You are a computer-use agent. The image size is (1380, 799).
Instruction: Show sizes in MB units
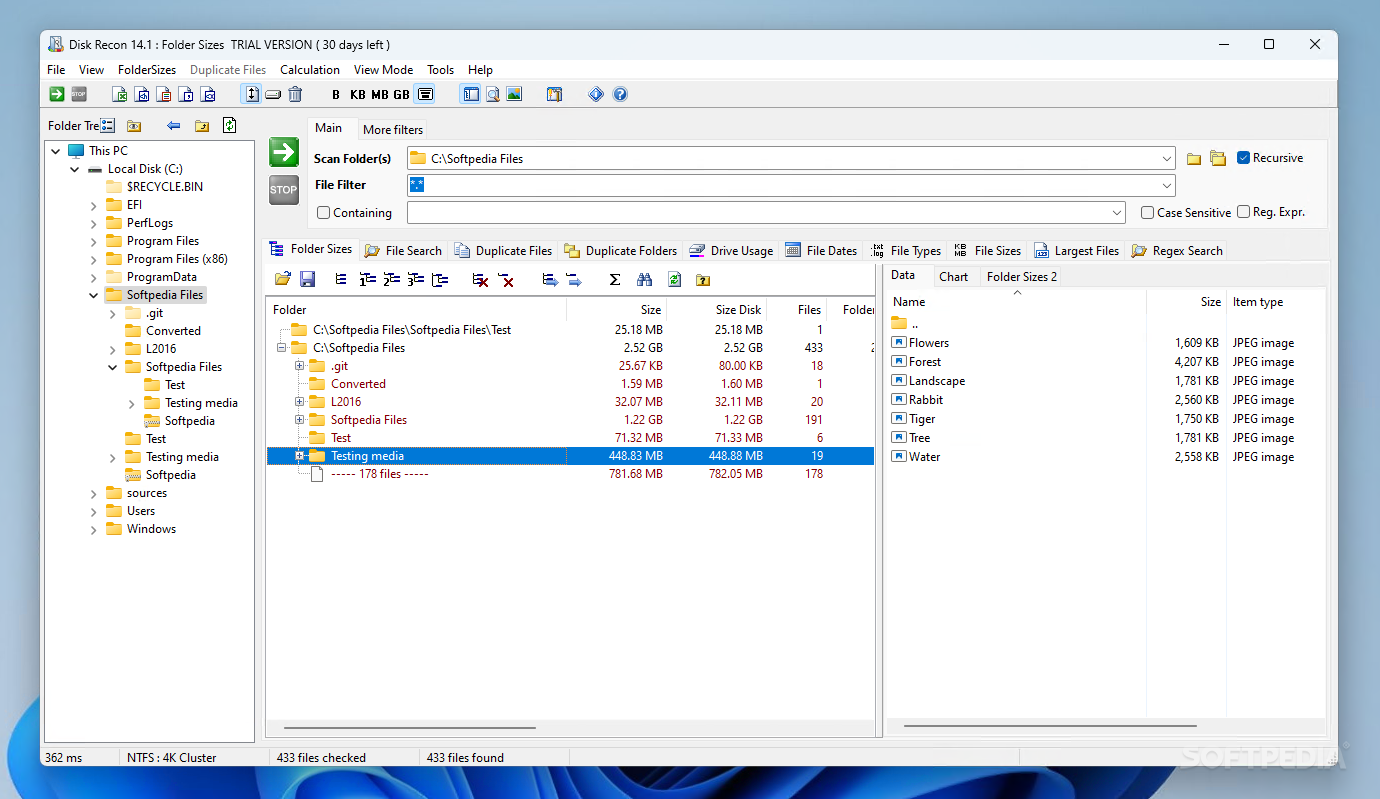click(380, 95)
